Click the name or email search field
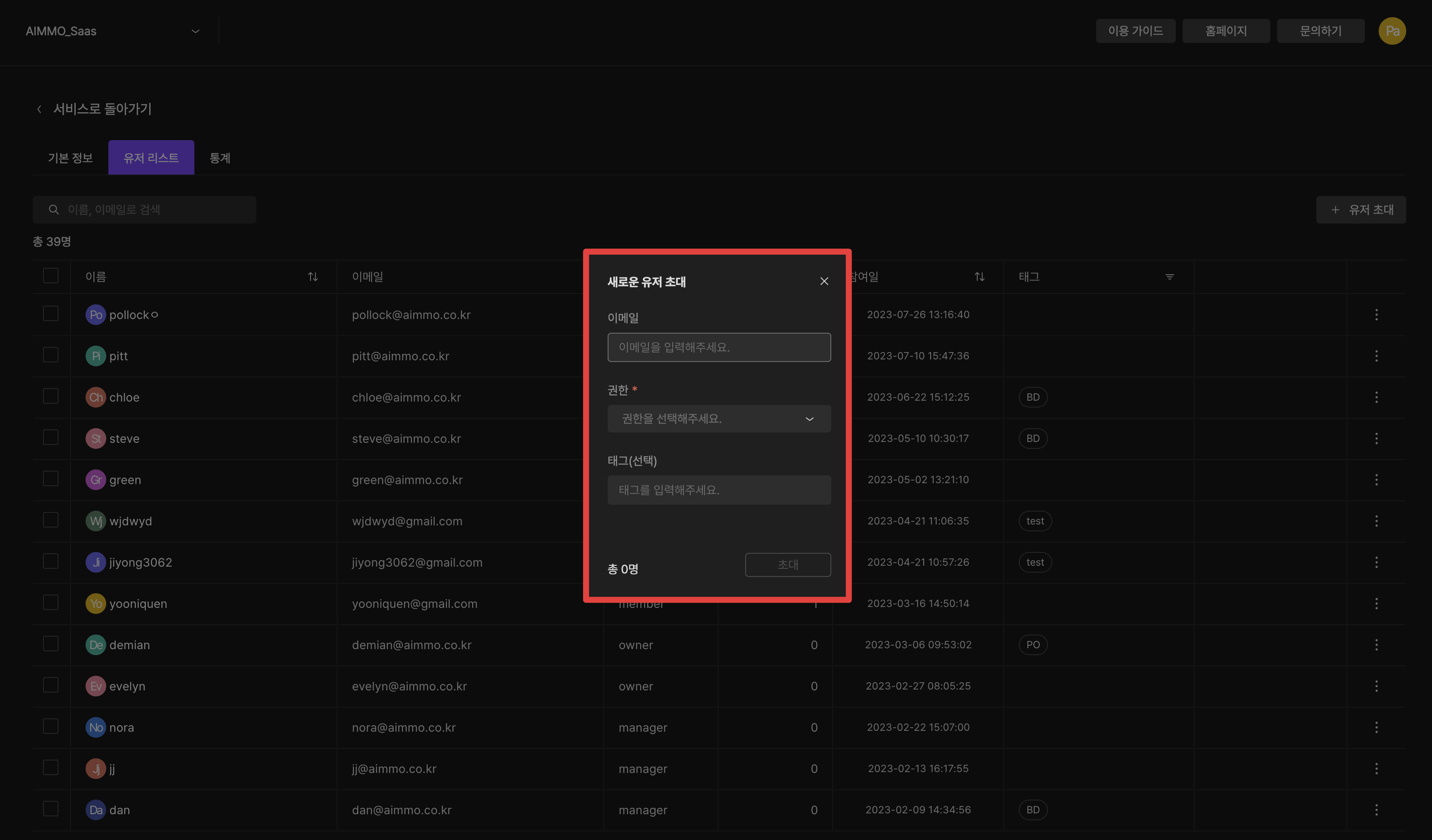 [x=144, y=210]
